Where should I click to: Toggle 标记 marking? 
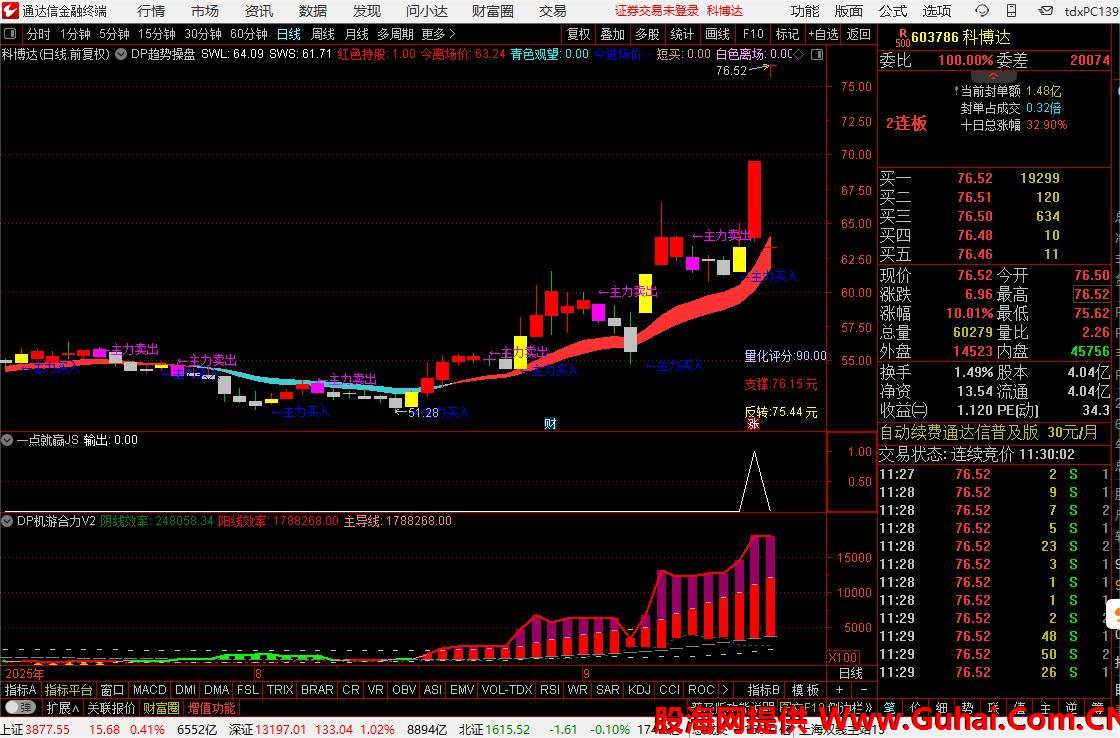[787, 34]
